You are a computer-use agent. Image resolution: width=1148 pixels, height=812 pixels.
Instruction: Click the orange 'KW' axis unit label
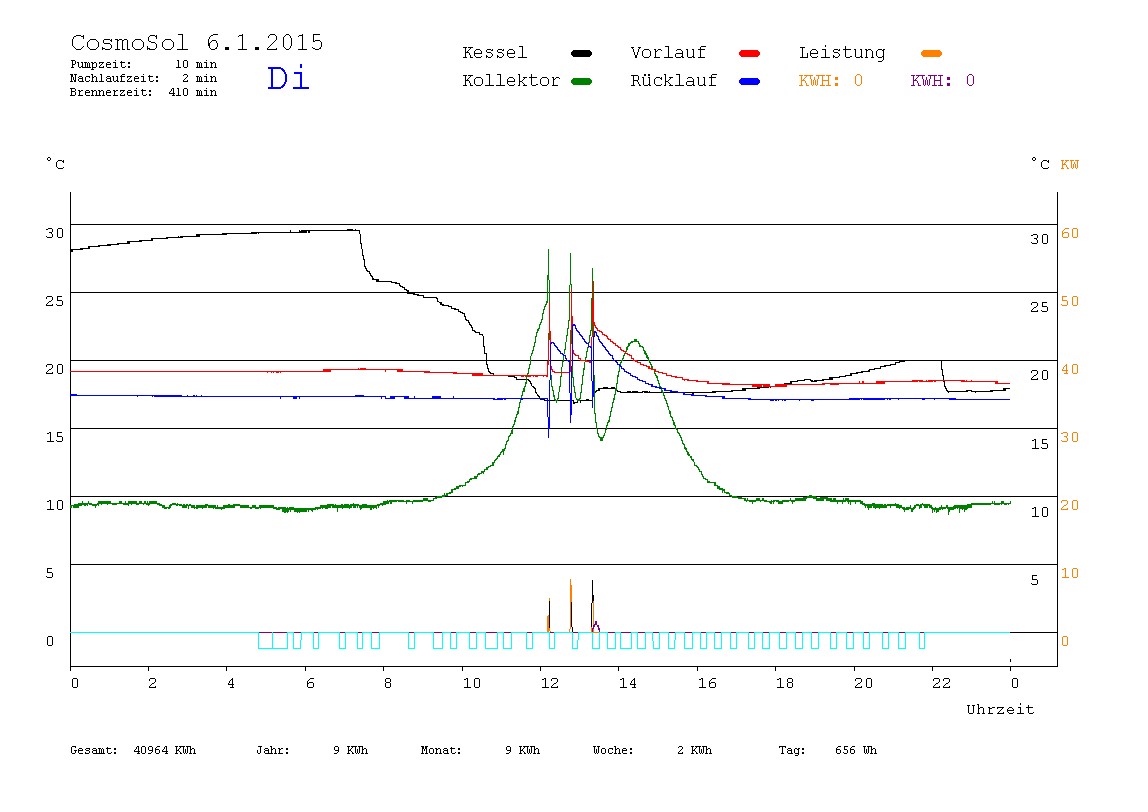tap(1070, 165)
